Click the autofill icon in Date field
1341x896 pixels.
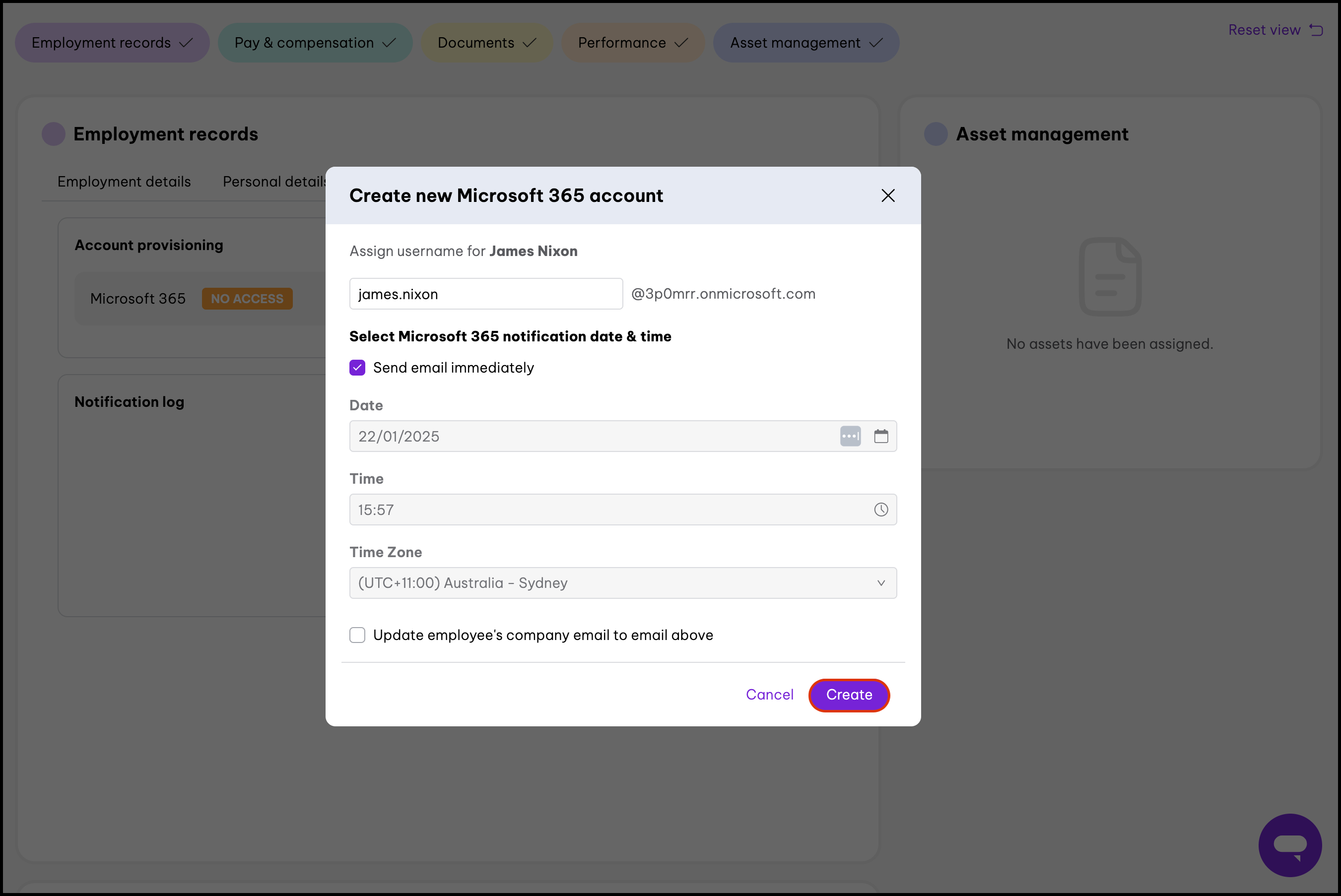coord(850,436)
